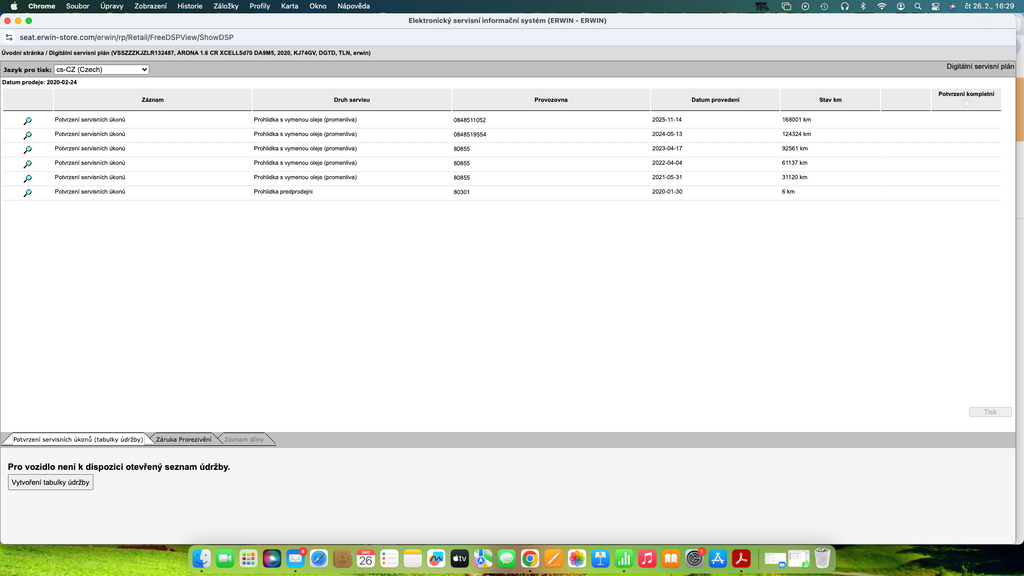
Task: Open Safari from the Dock
Action: click(x=319, y=558)
